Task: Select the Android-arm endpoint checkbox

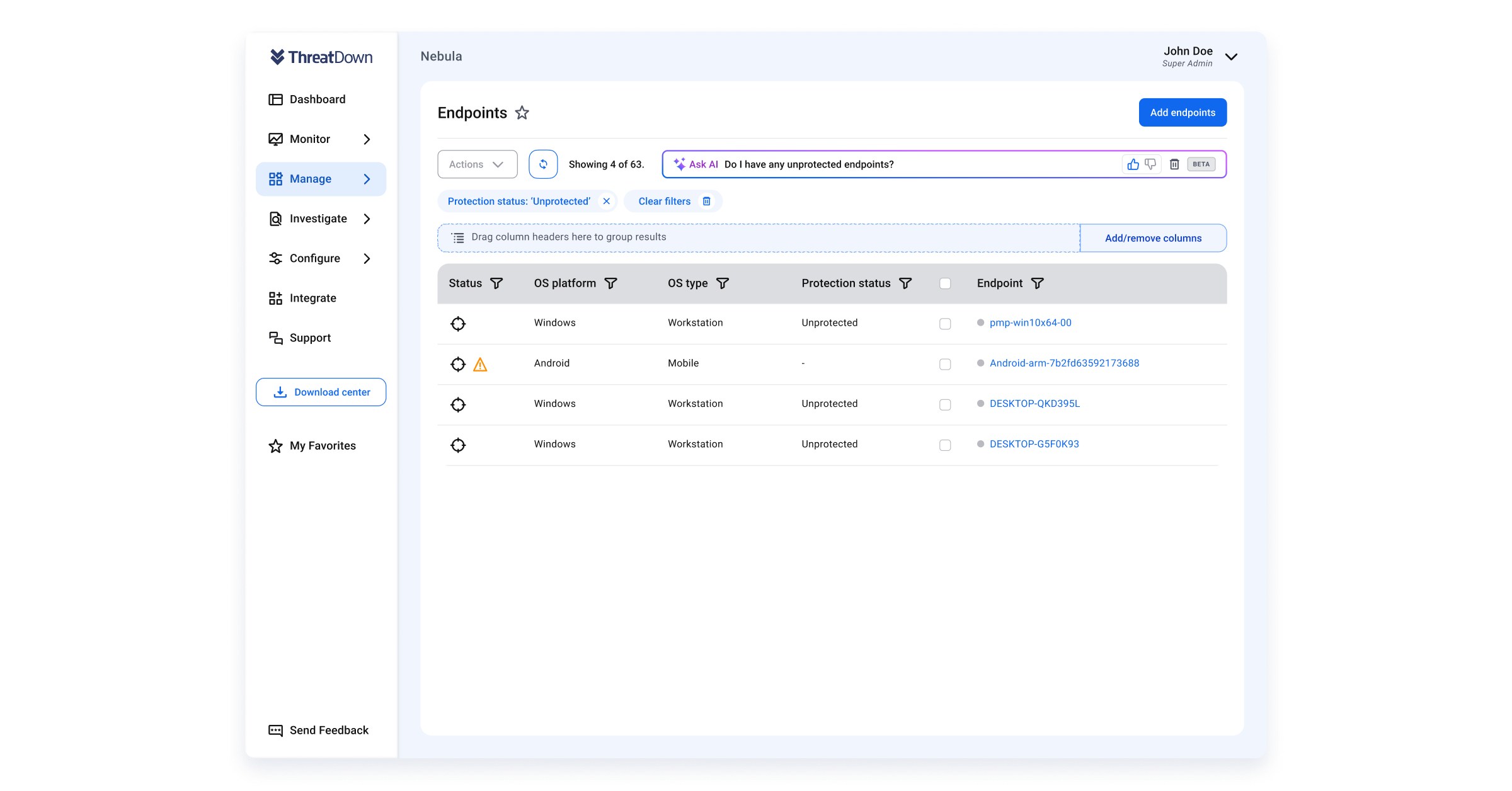Action: pyautogui.click(x=945, y=364)
